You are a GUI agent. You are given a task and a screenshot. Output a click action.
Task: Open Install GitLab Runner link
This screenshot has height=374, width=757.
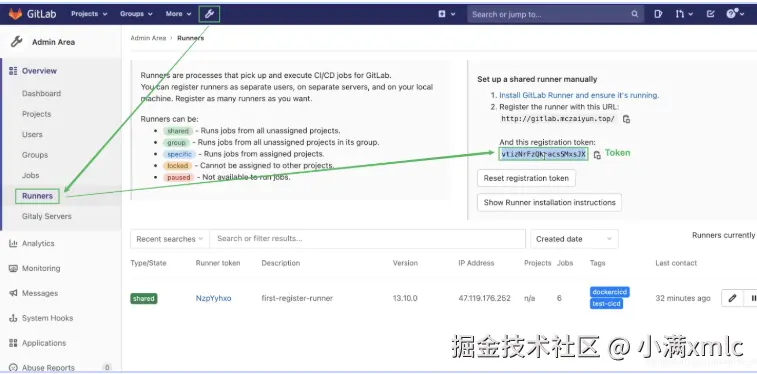(x=579, y=96)
